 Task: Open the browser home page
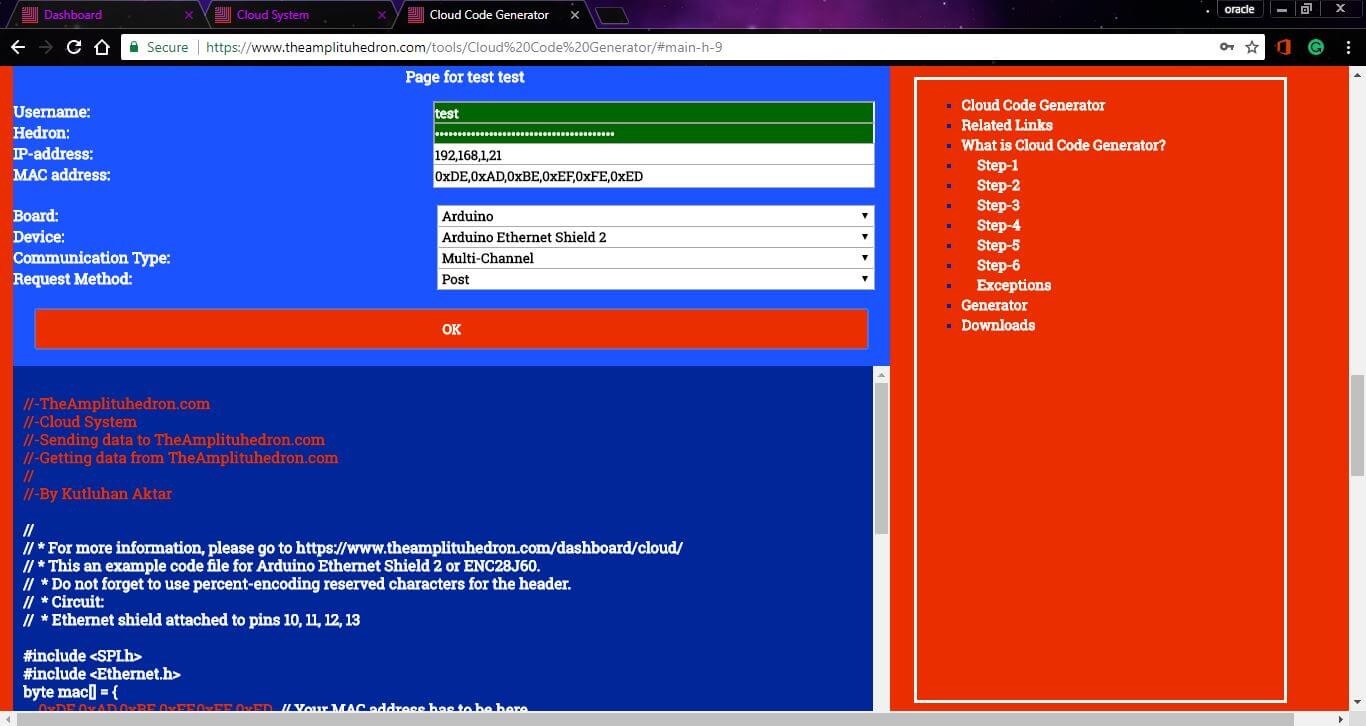(x=101, y=47)
